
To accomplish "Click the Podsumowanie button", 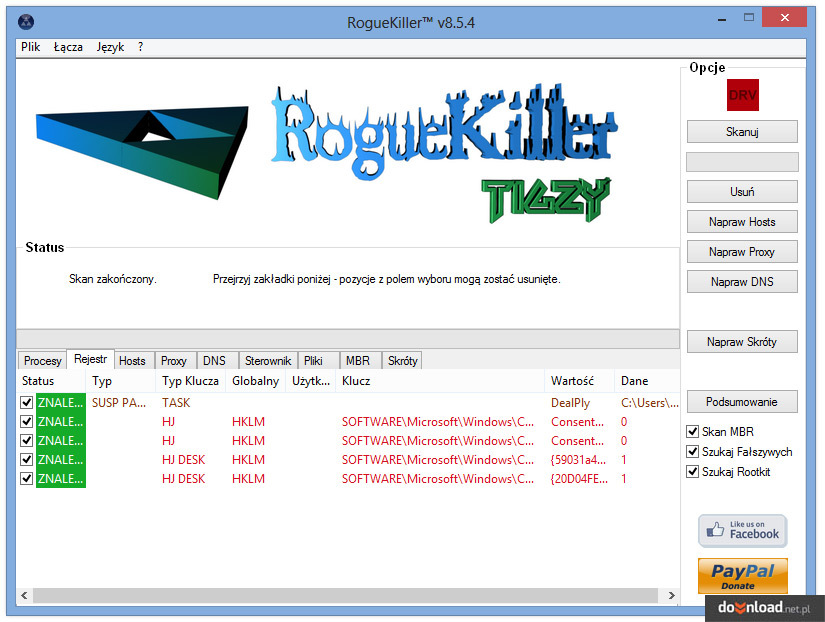I will coord(742,402).
